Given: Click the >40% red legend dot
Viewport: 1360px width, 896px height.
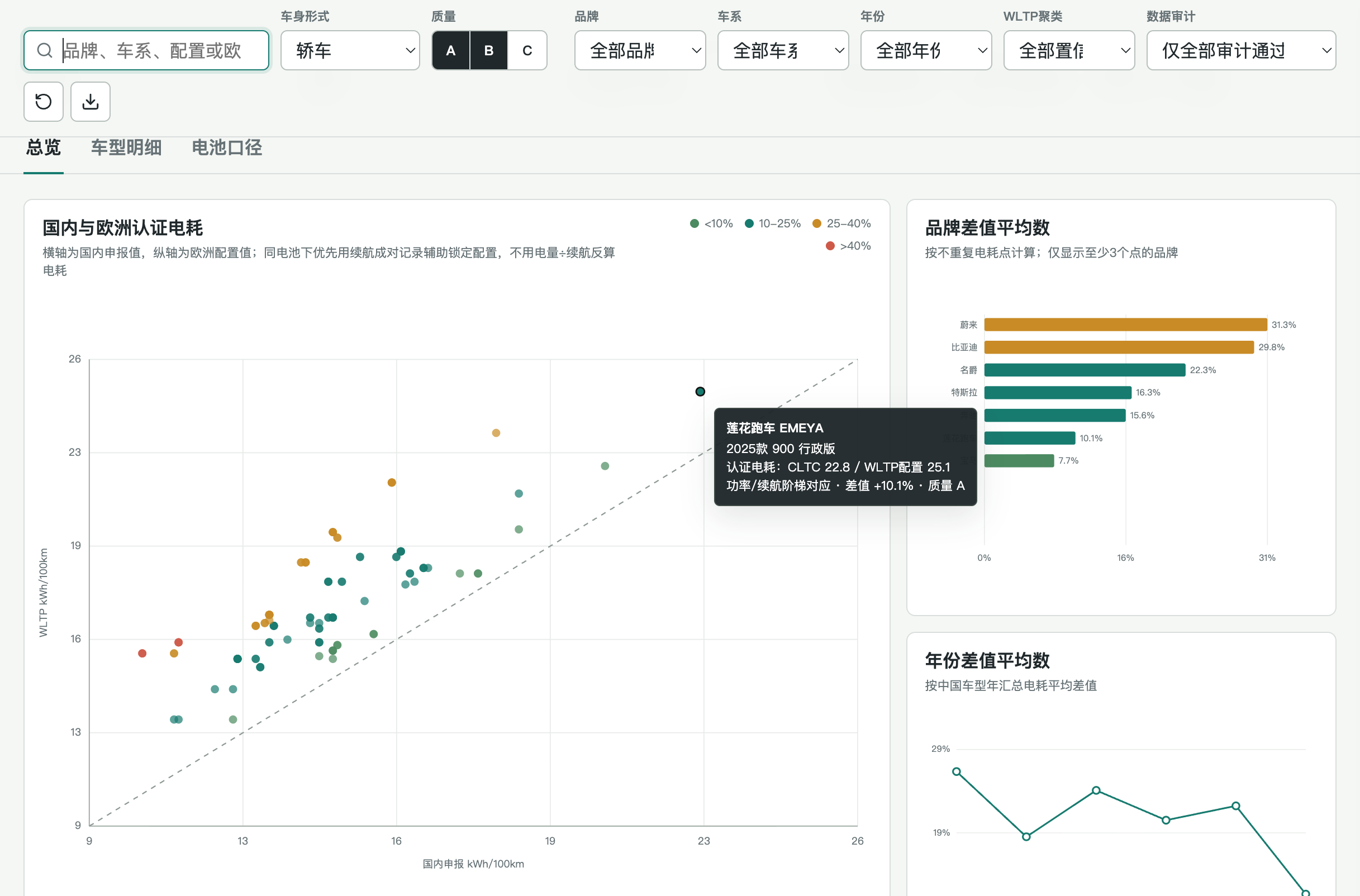Looking at the screenshot, I should [x=830, y=246].
